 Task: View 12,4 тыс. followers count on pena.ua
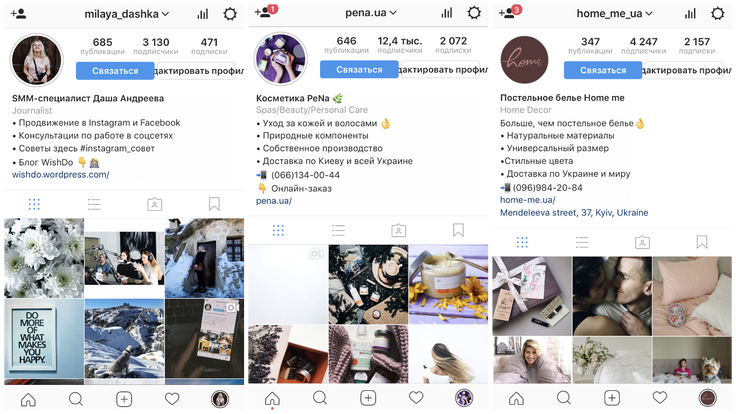click(400, 45)
